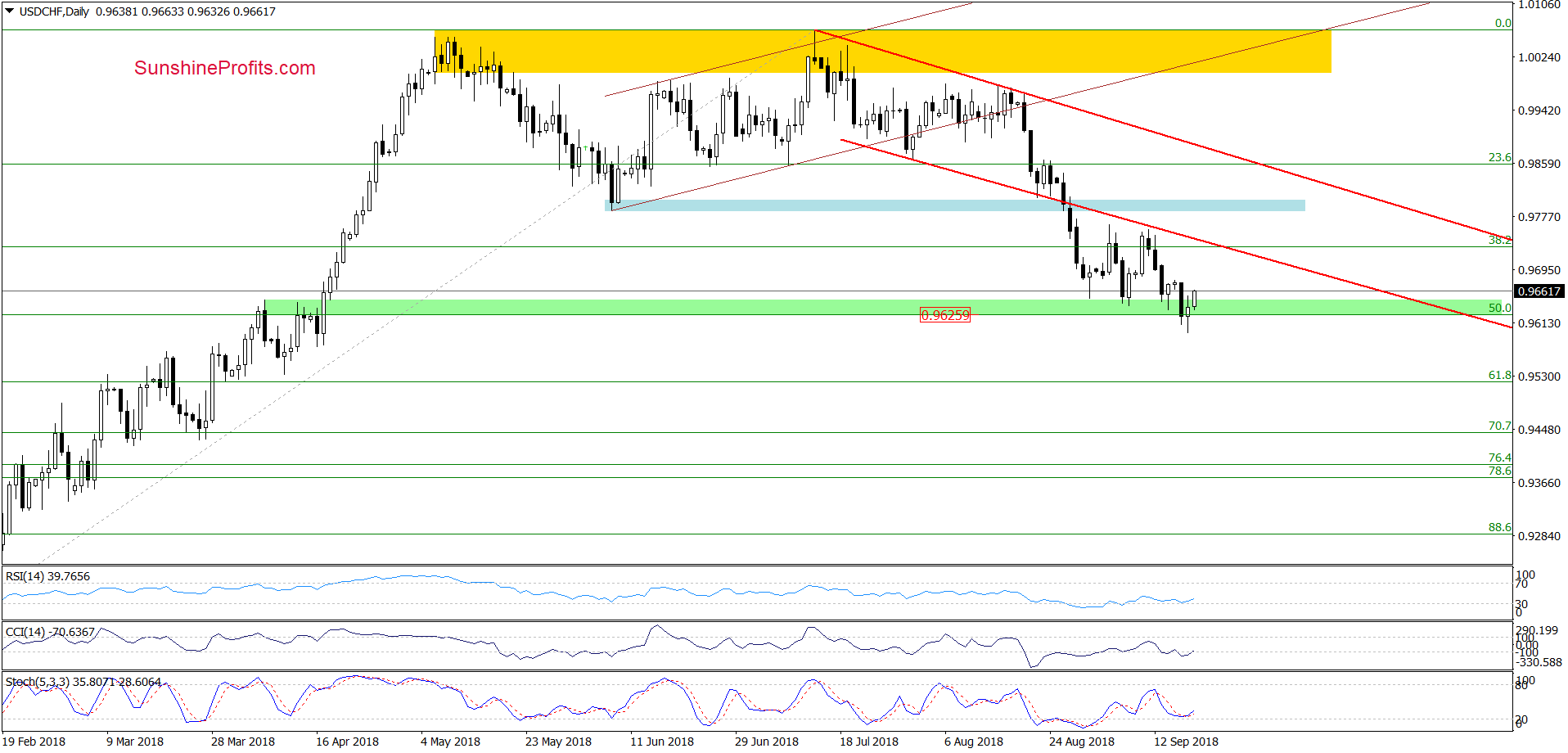Click the current price tag 0.96617
Viewport: 1568px width, 753px height.
(x=1539, y=291)
